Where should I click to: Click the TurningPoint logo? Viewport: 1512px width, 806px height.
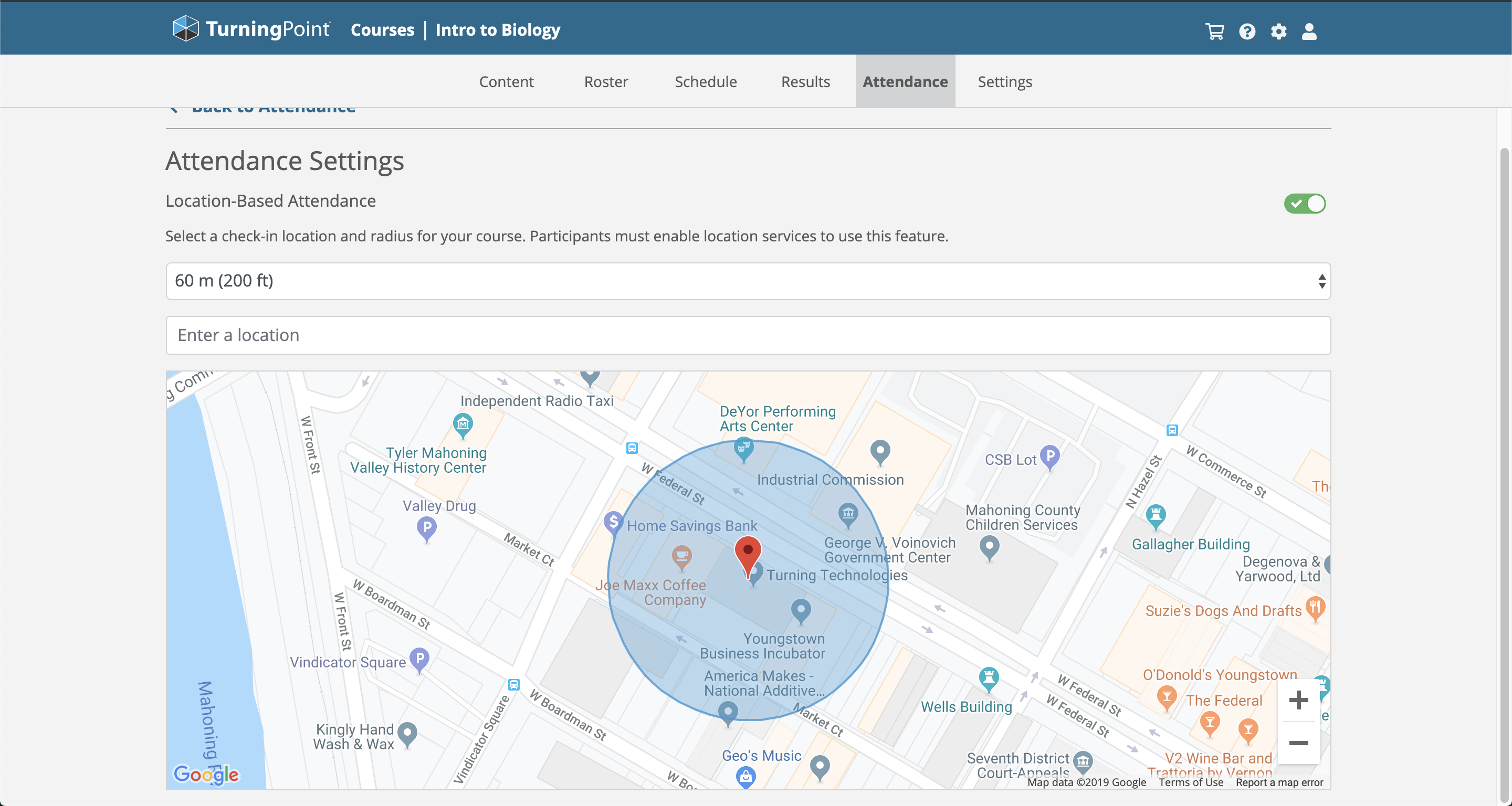coord(251,29)
